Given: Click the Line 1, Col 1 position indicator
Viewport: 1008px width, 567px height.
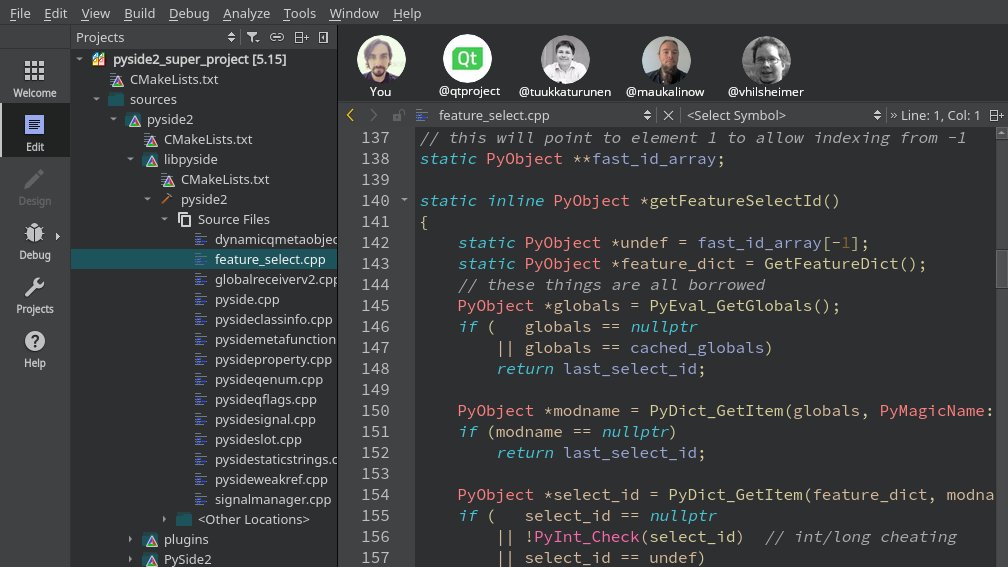Looking at the screenshot, I should click(940, 115).
